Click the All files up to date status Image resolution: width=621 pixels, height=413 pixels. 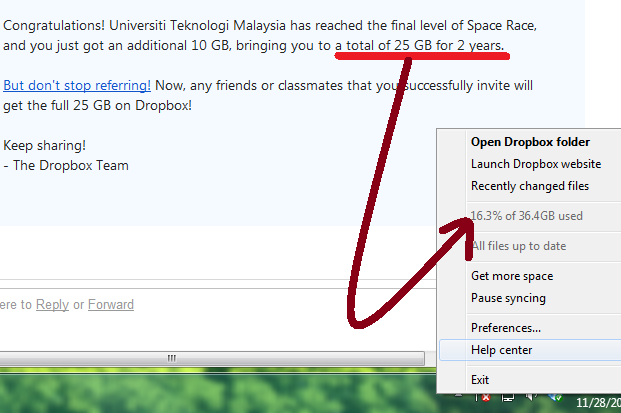click(x=519, y=246)
